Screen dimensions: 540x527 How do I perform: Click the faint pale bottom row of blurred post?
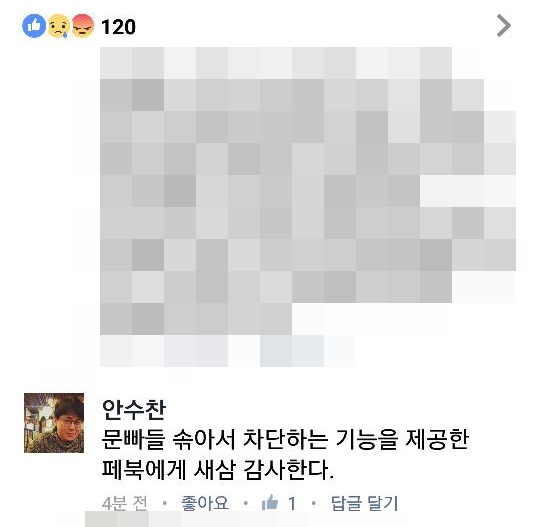tap(228, 351)
